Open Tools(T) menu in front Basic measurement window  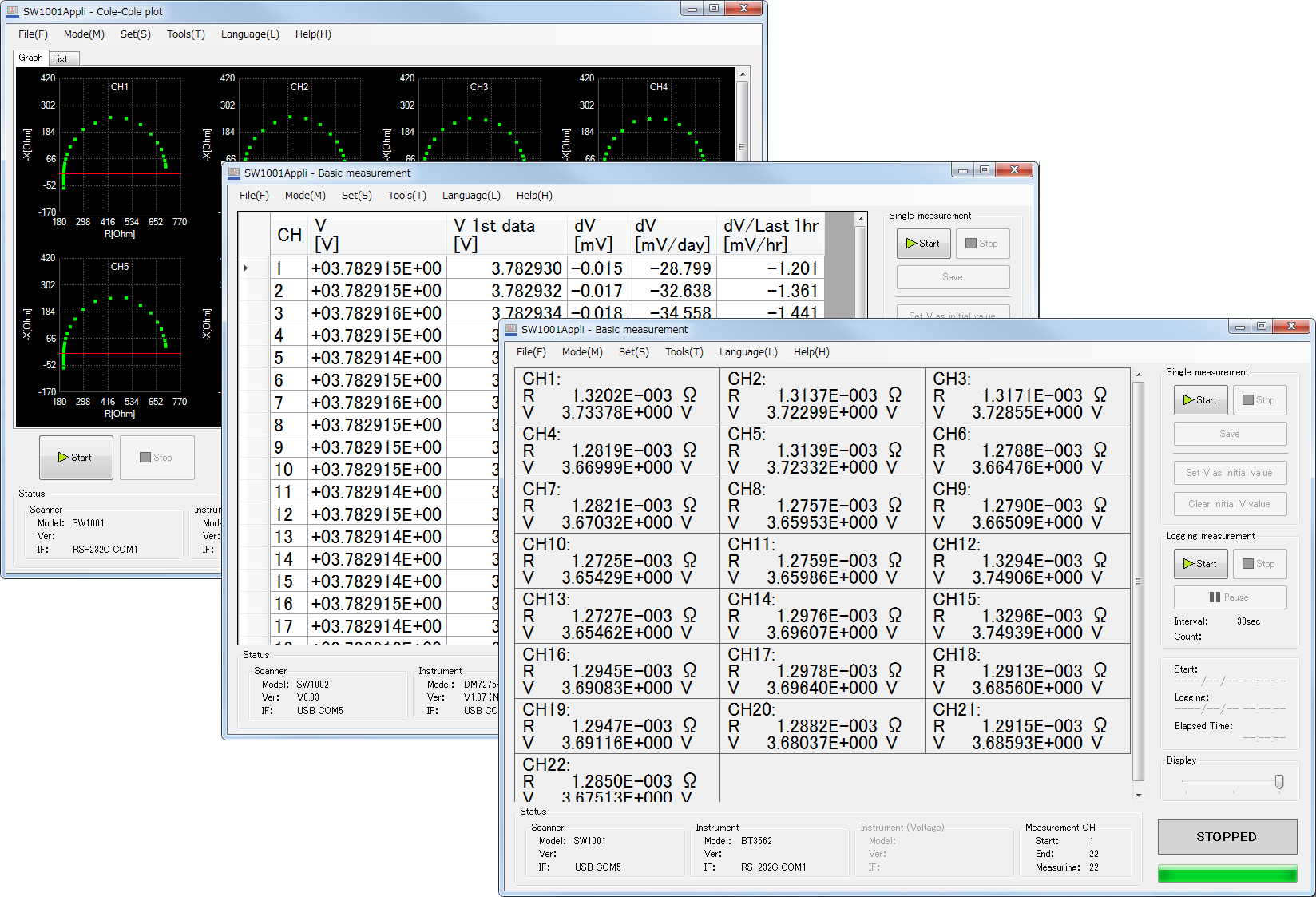tap(684, 352)
